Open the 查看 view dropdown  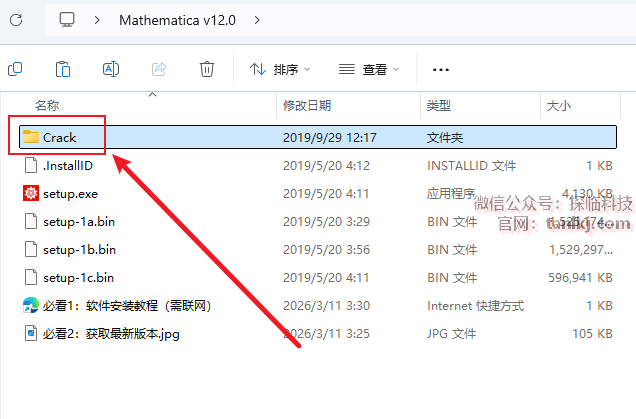369,69
